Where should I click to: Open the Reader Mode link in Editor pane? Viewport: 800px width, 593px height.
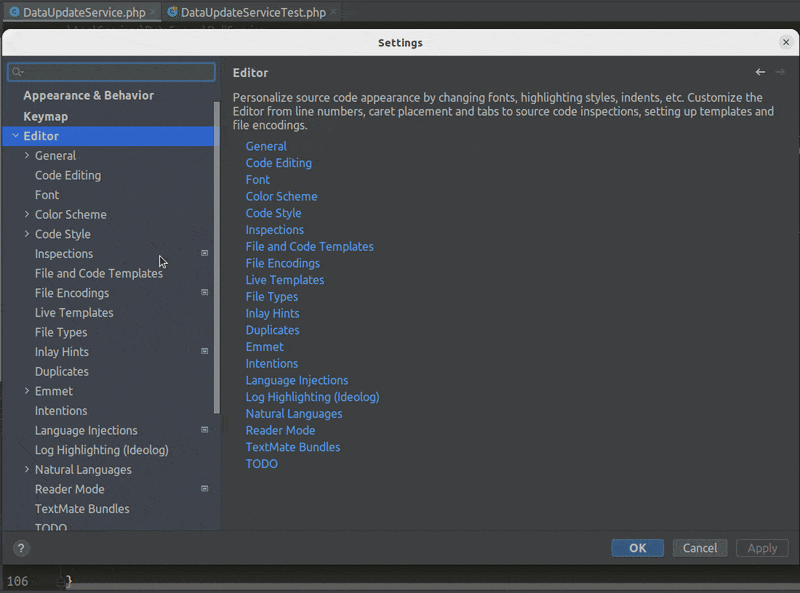tap(280, 430)
